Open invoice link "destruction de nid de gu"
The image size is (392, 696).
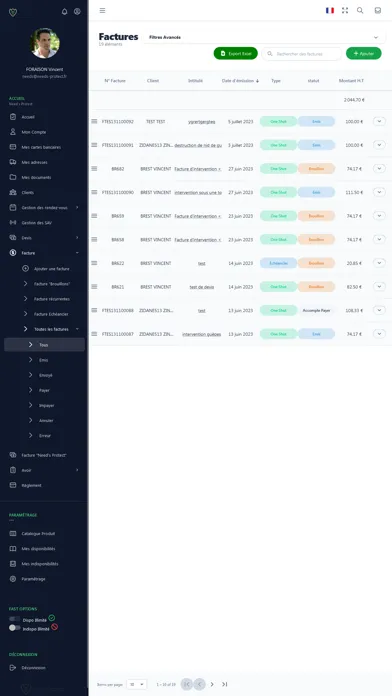(x=198, y=145)
